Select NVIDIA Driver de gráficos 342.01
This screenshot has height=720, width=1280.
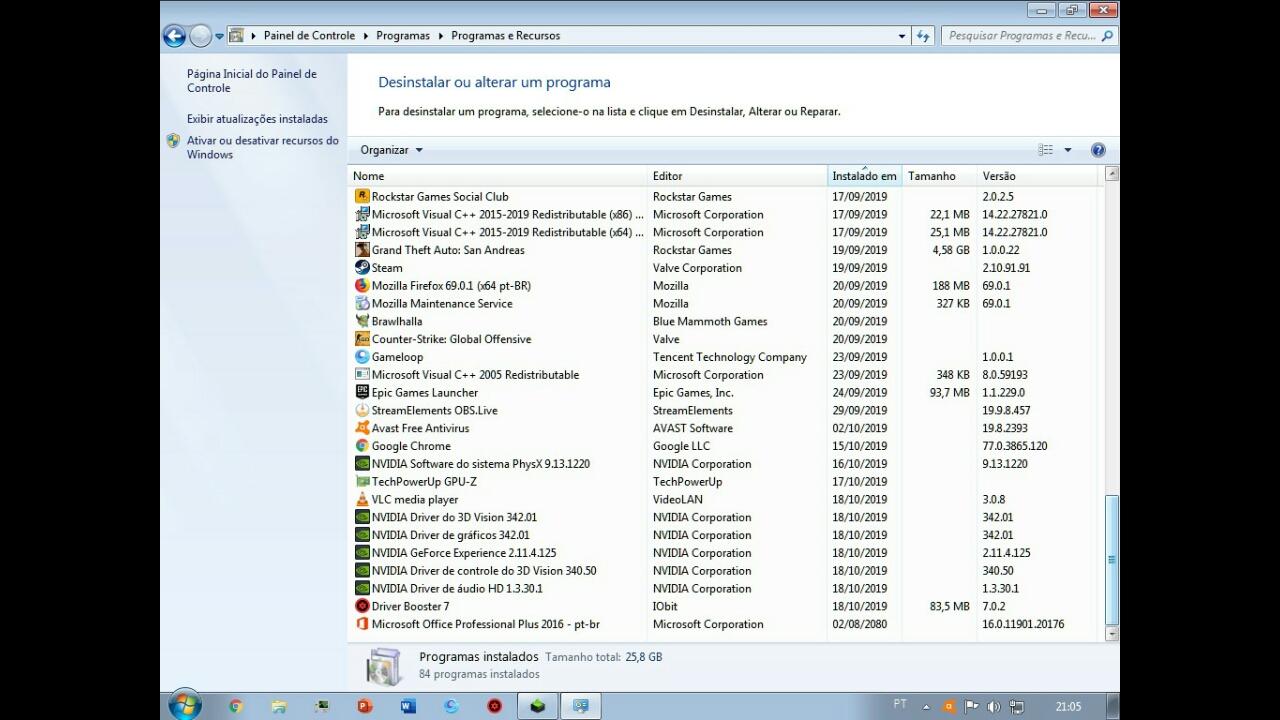click(x=725, y=535)
